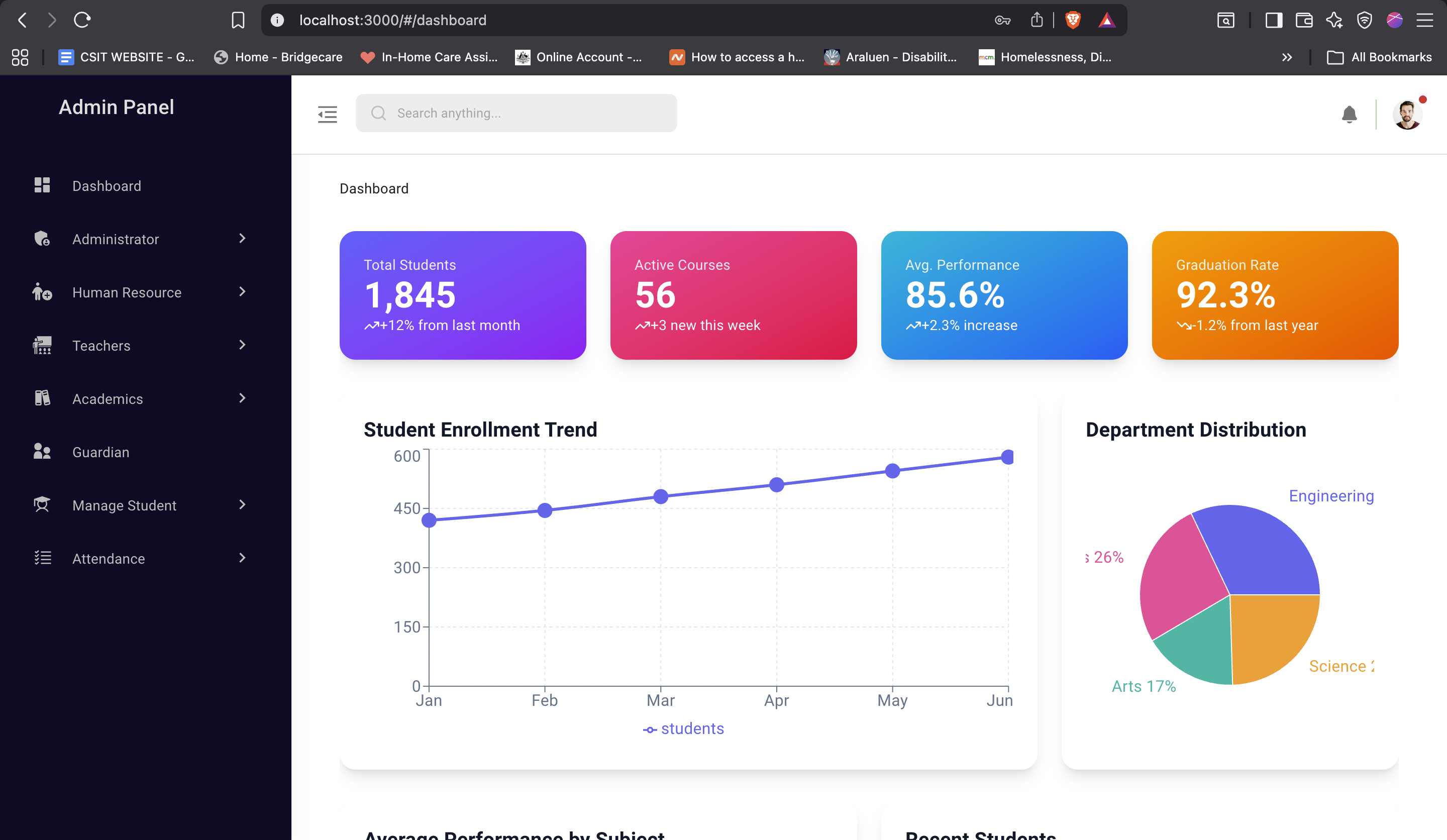Click the Dashboard grid icon in sidebar

pos(42,185)
